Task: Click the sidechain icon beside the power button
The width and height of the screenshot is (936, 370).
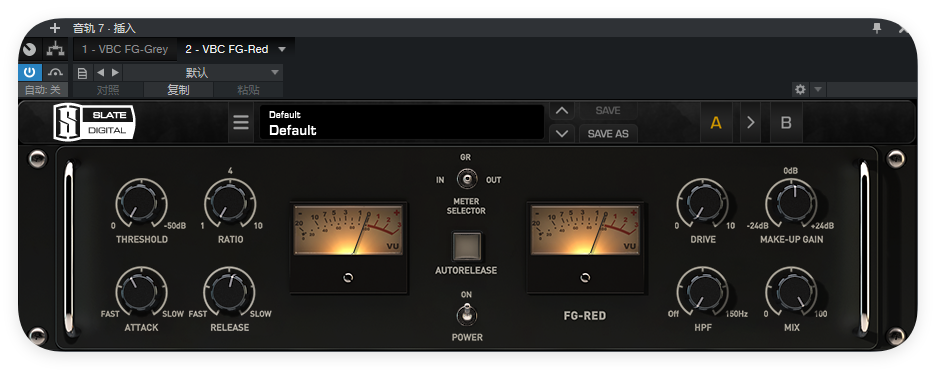Action: coord(56,72)
